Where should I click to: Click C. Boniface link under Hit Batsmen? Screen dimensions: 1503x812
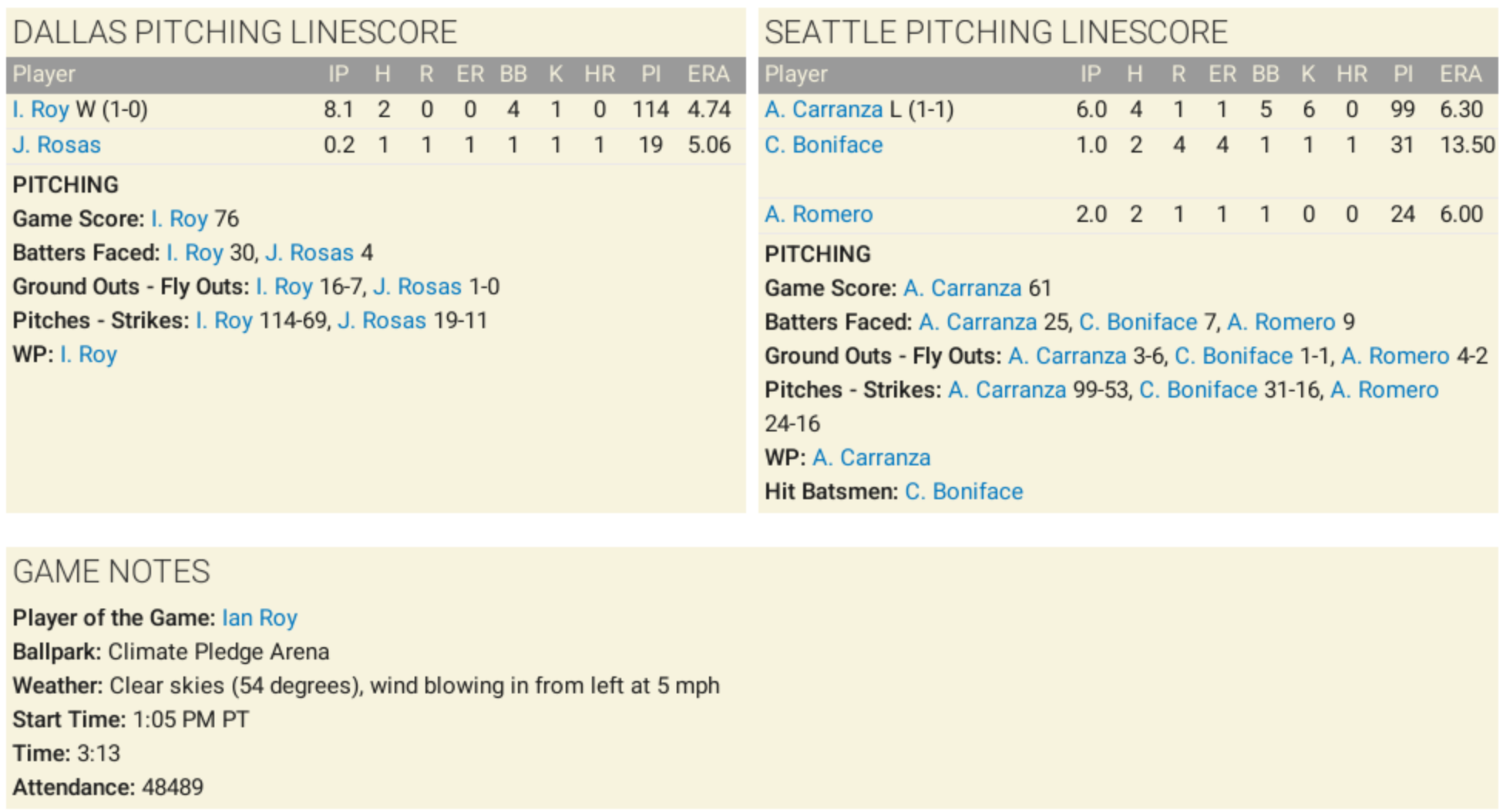(963, 492)
